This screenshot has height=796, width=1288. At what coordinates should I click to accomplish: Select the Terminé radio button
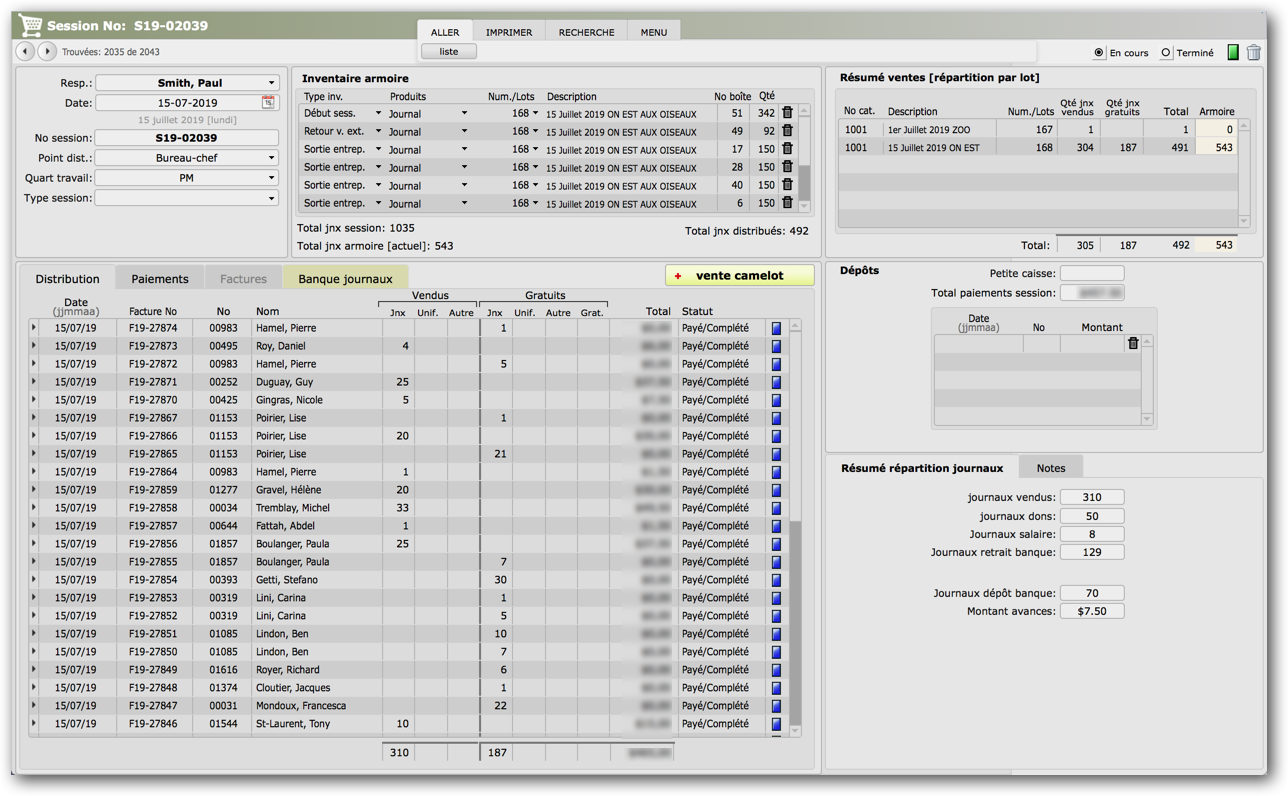tap(1166, 53)
